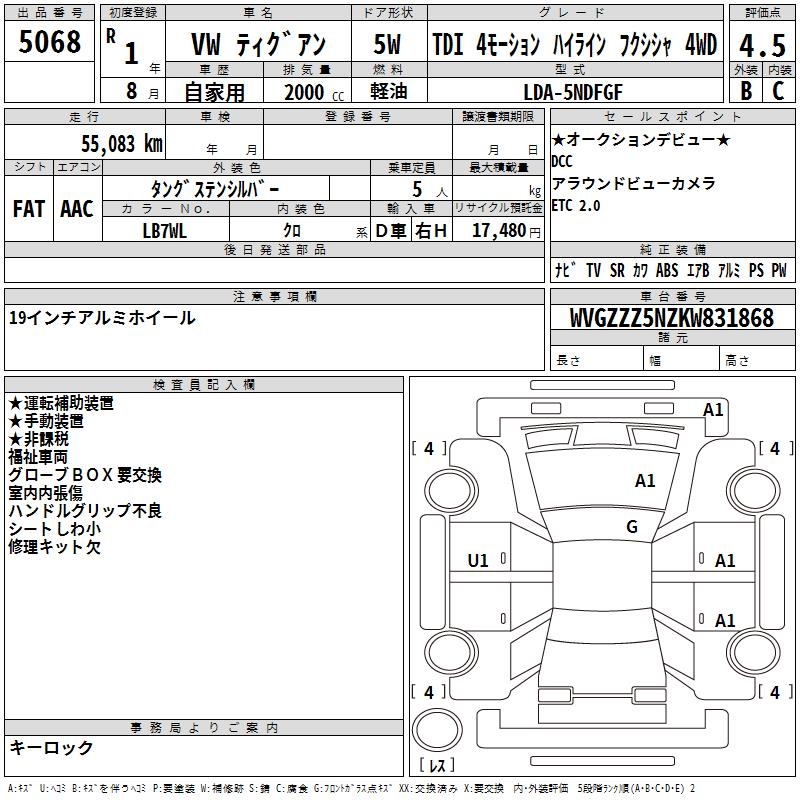The width and height of the screenshot is (800, 800).
Task: Click A1 mark on the hood
Action: [645, 480]
